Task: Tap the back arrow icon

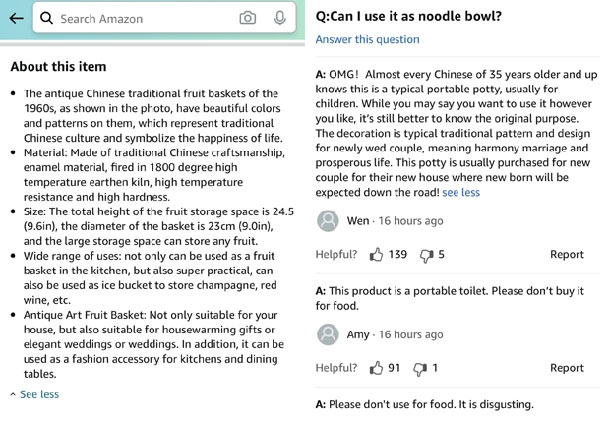Action: coord(15,18)
